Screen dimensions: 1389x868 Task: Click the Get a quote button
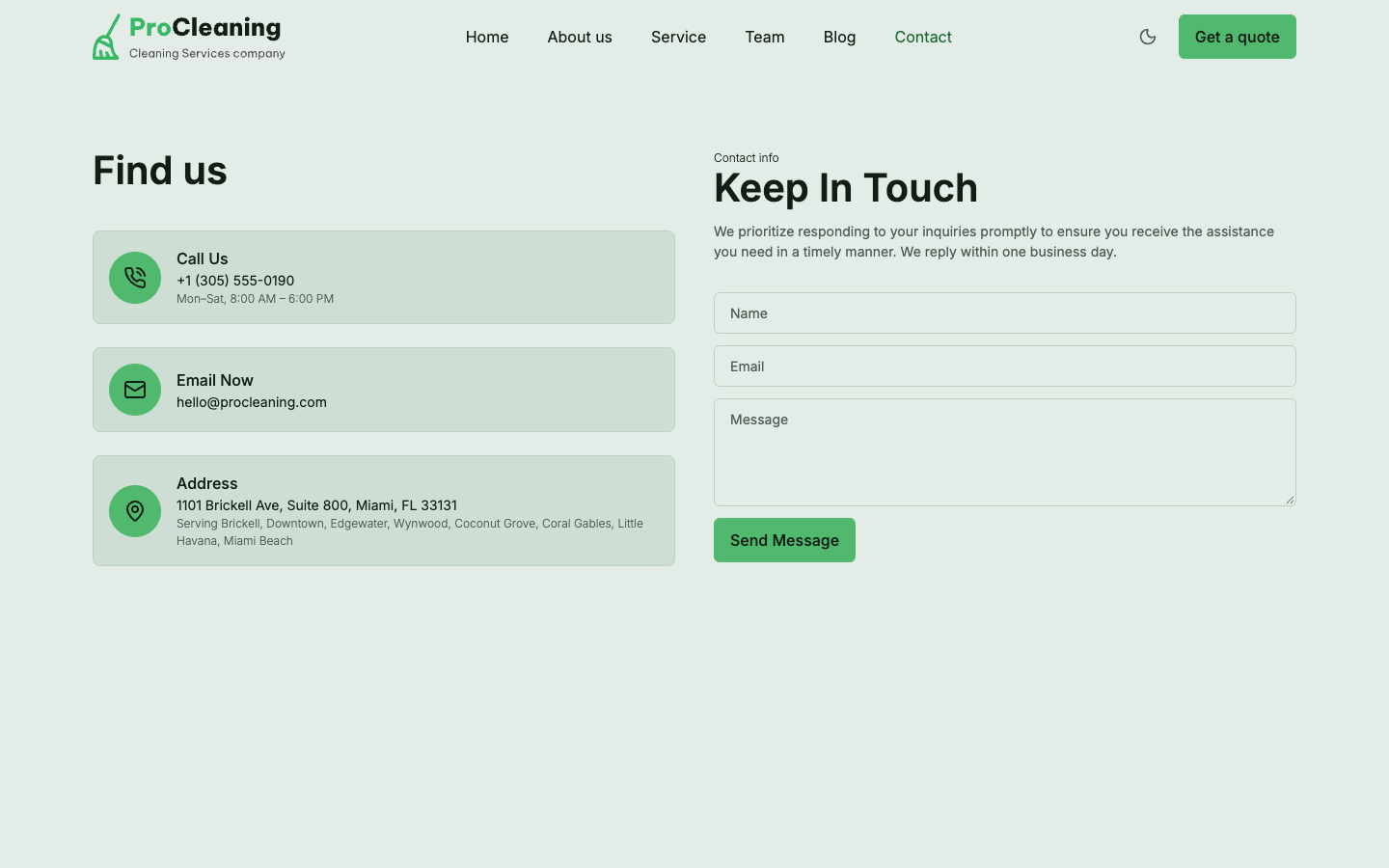(1238, 37)
